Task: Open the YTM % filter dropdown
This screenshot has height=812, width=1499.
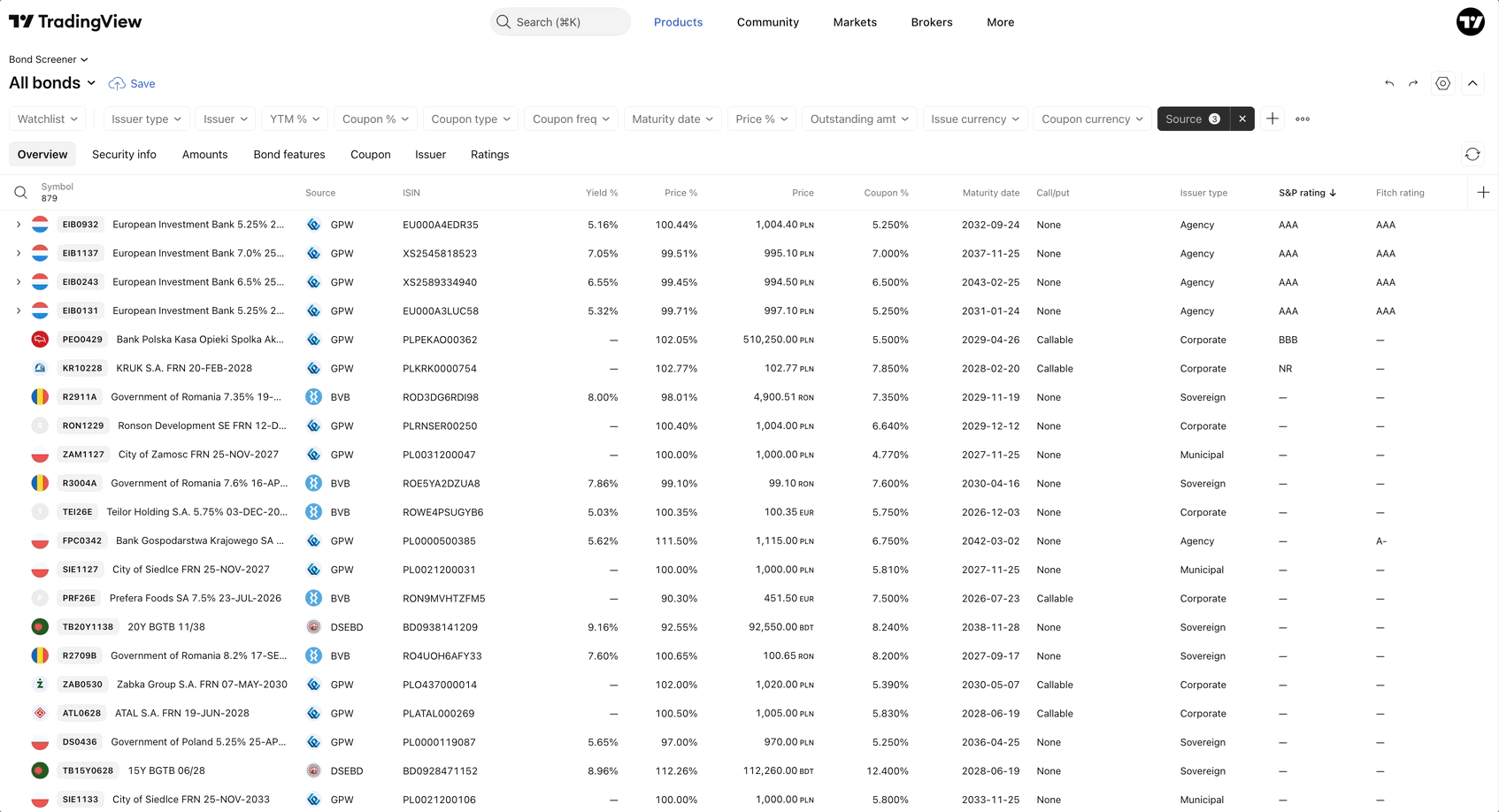Action: [x=295, y=119]
